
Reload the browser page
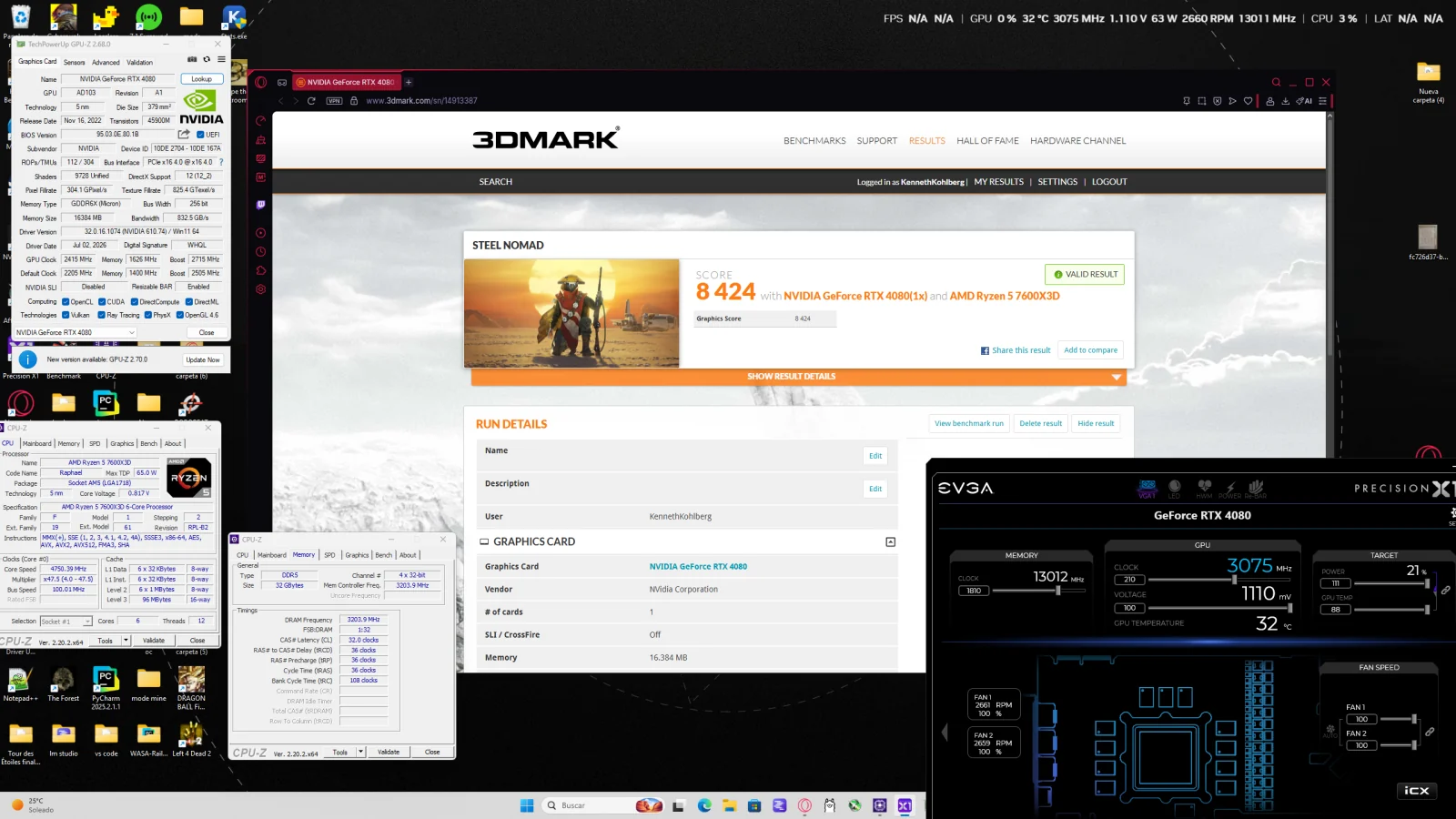tap(311, 101)
